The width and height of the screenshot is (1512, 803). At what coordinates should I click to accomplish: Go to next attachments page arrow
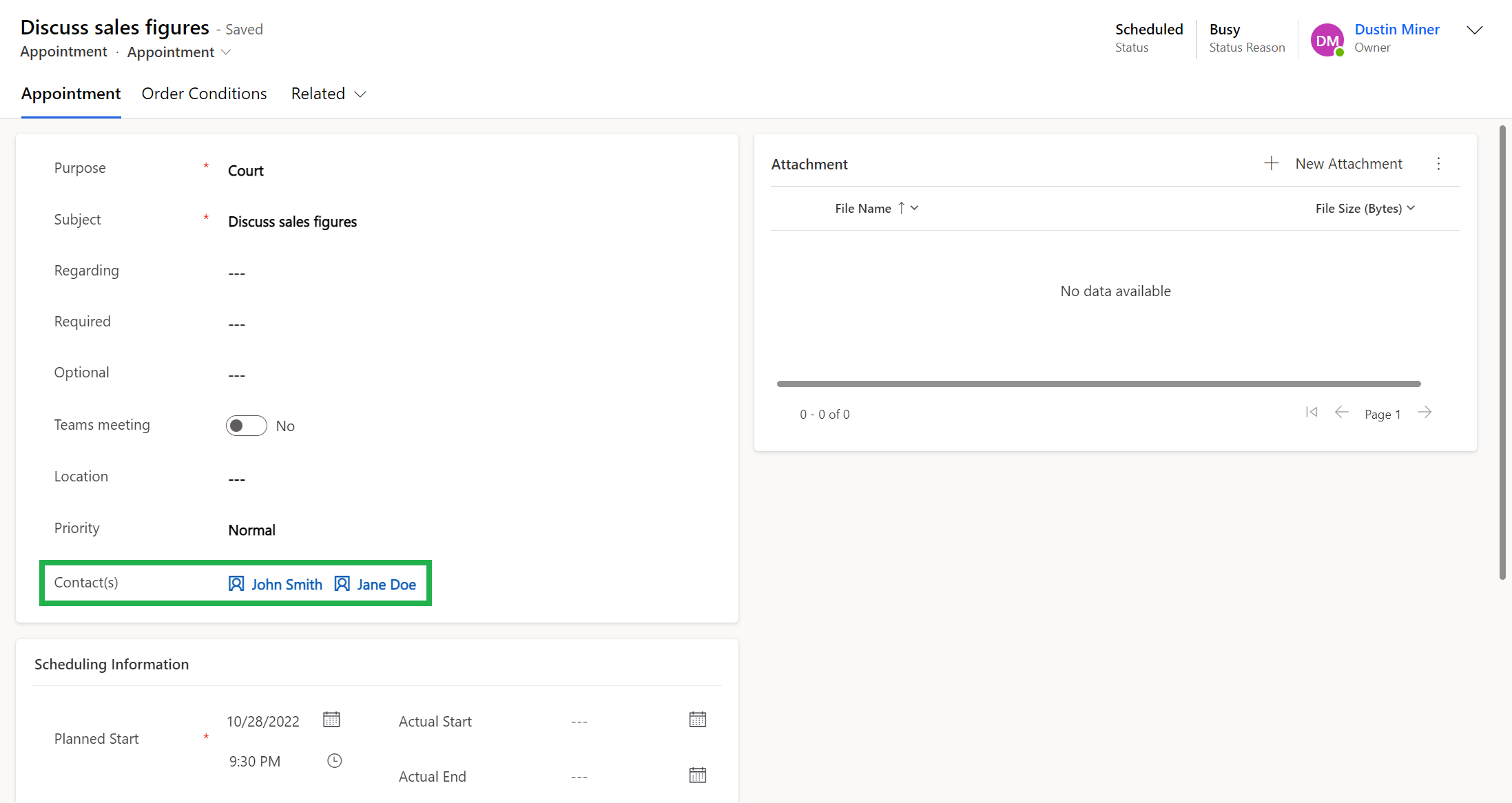1425,413
